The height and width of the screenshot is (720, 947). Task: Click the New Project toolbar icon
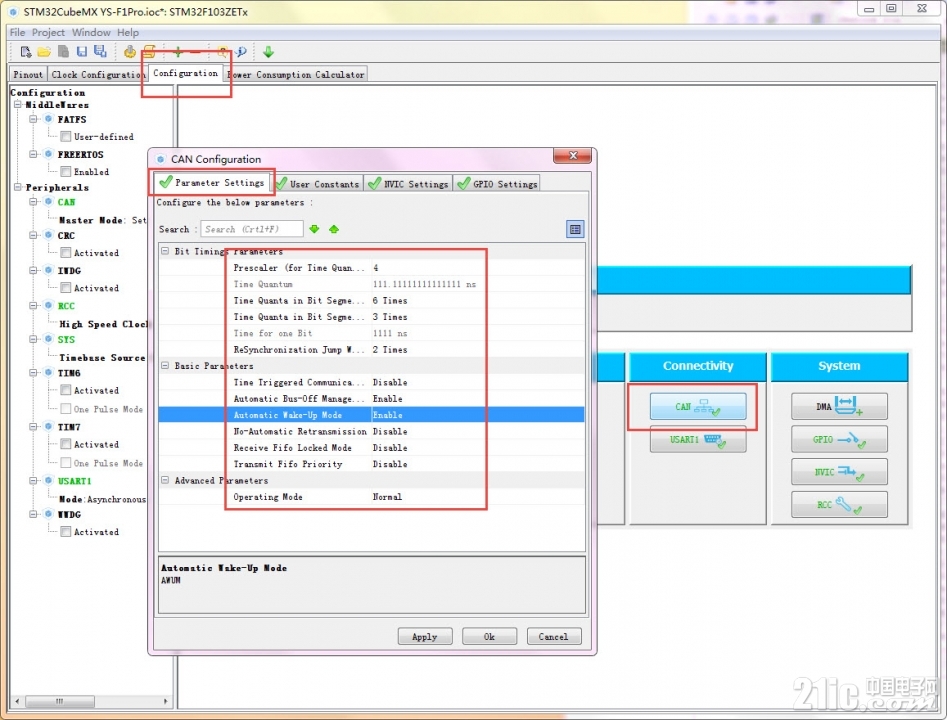pyautogui.click(x=25, y=52)
